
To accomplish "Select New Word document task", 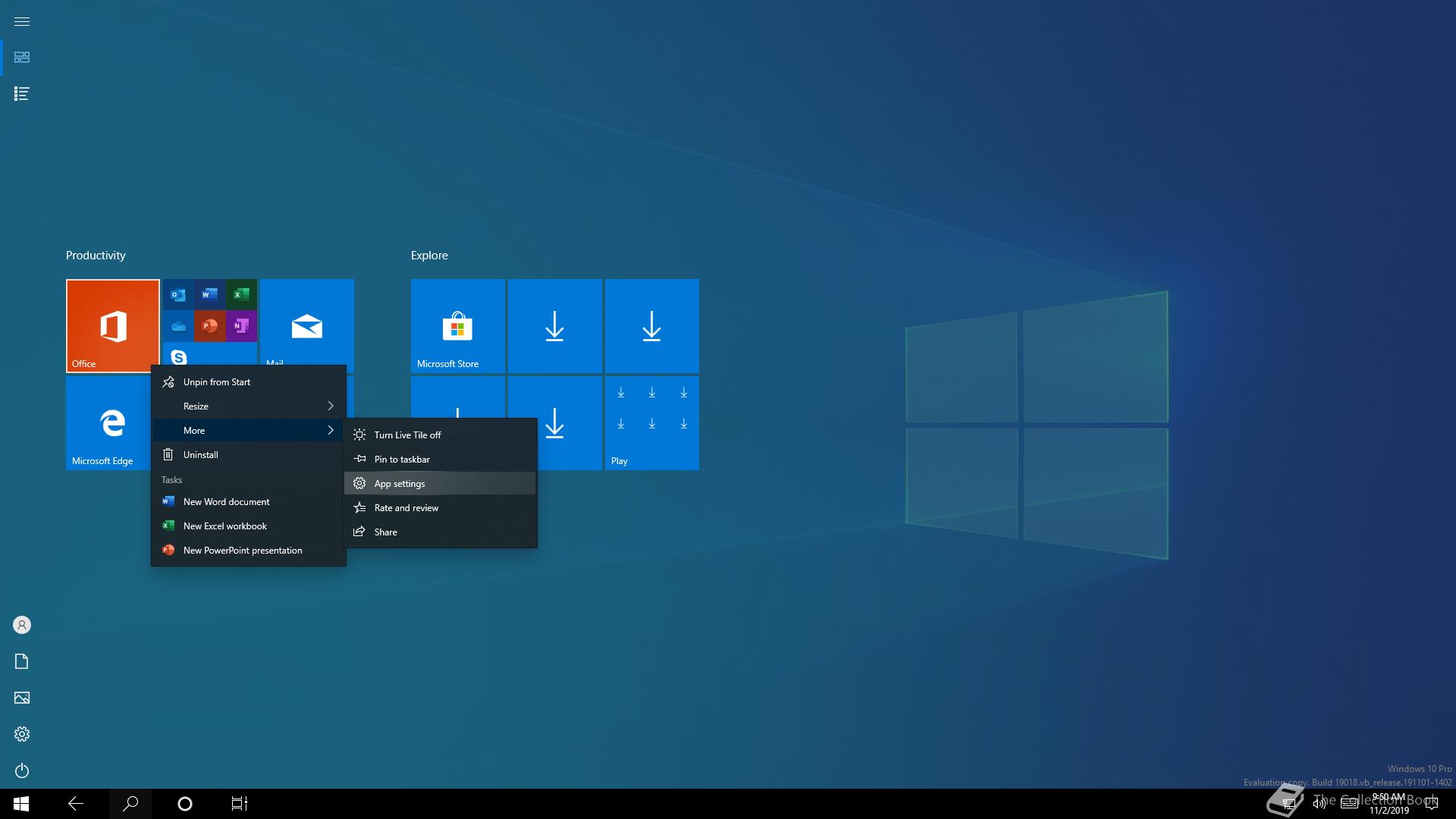I will 249,502.
